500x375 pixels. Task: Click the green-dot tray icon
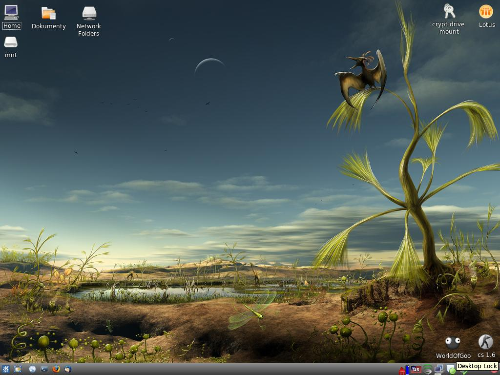(x=451, y=370)
